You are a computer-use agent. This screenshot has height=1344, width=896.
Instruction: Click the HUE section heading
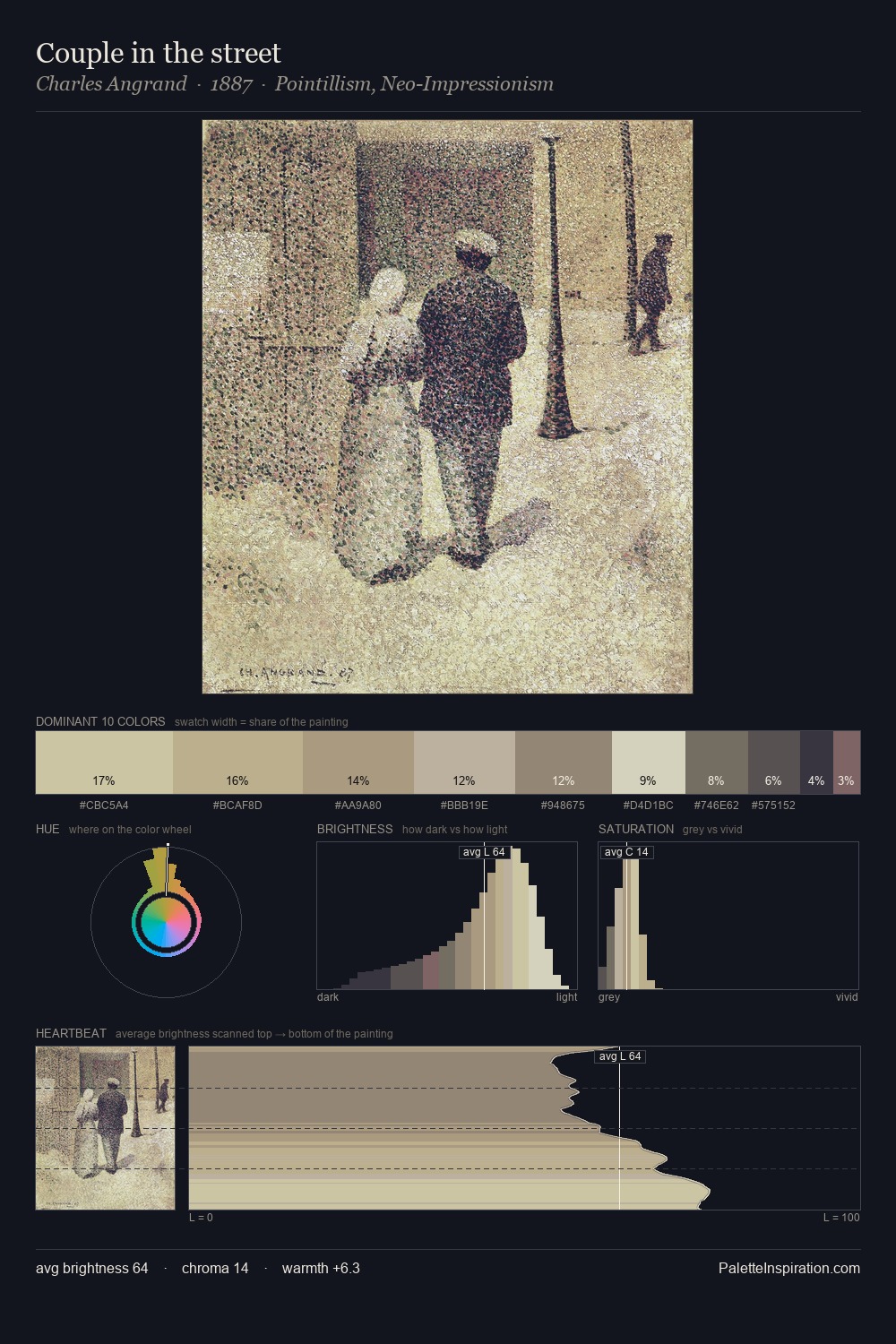[47, 829]
